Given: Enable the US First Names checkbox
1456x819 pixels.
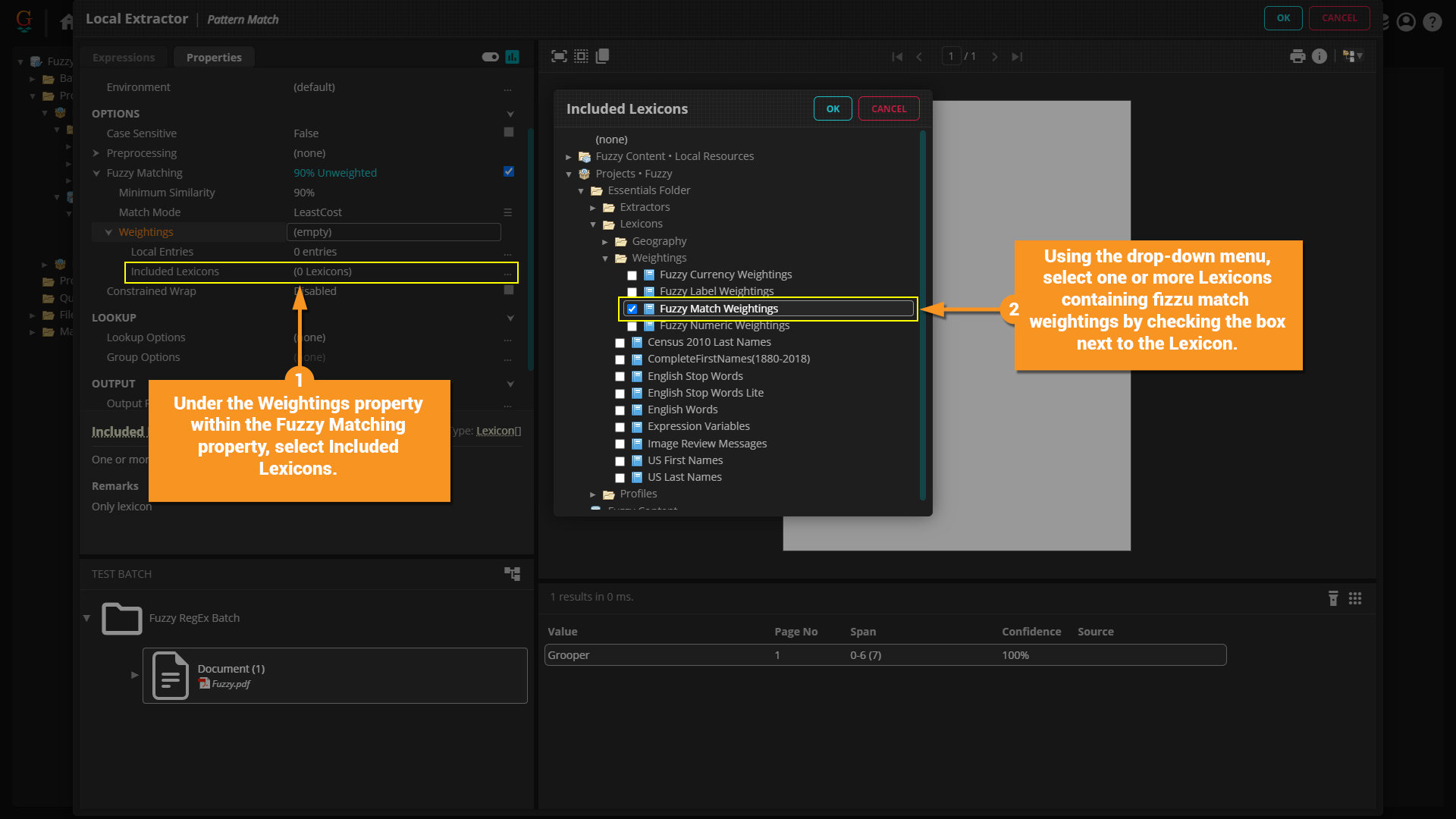Looking at the screenshot, I should 620,461.
